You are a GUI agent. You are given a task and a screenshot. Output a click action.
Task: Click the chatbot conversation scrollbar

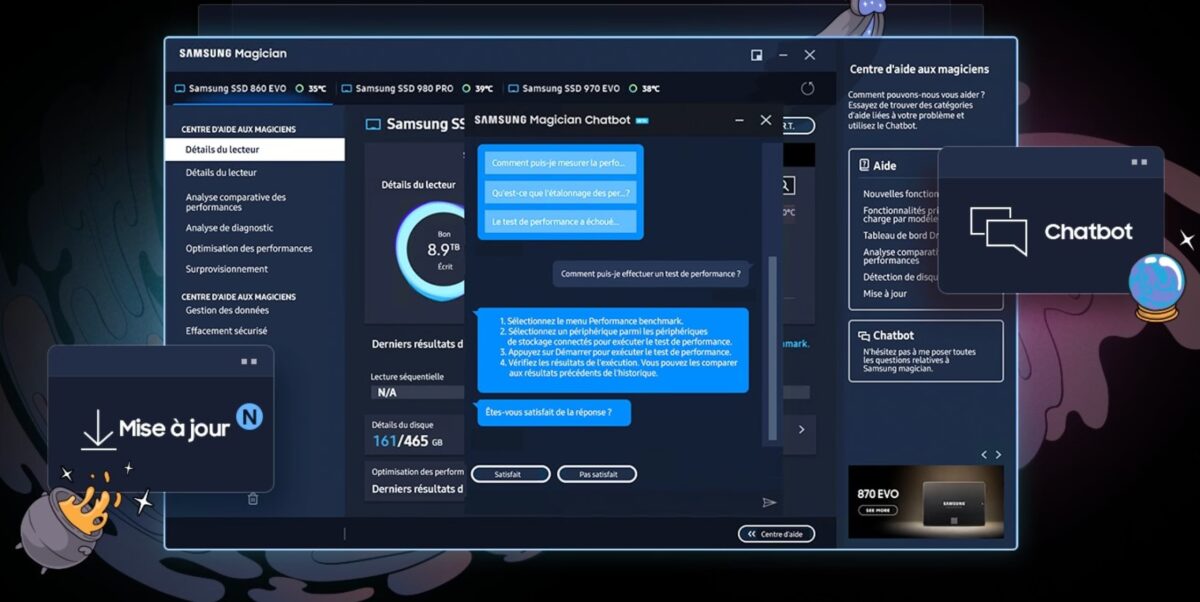click(x=771, y=350)
